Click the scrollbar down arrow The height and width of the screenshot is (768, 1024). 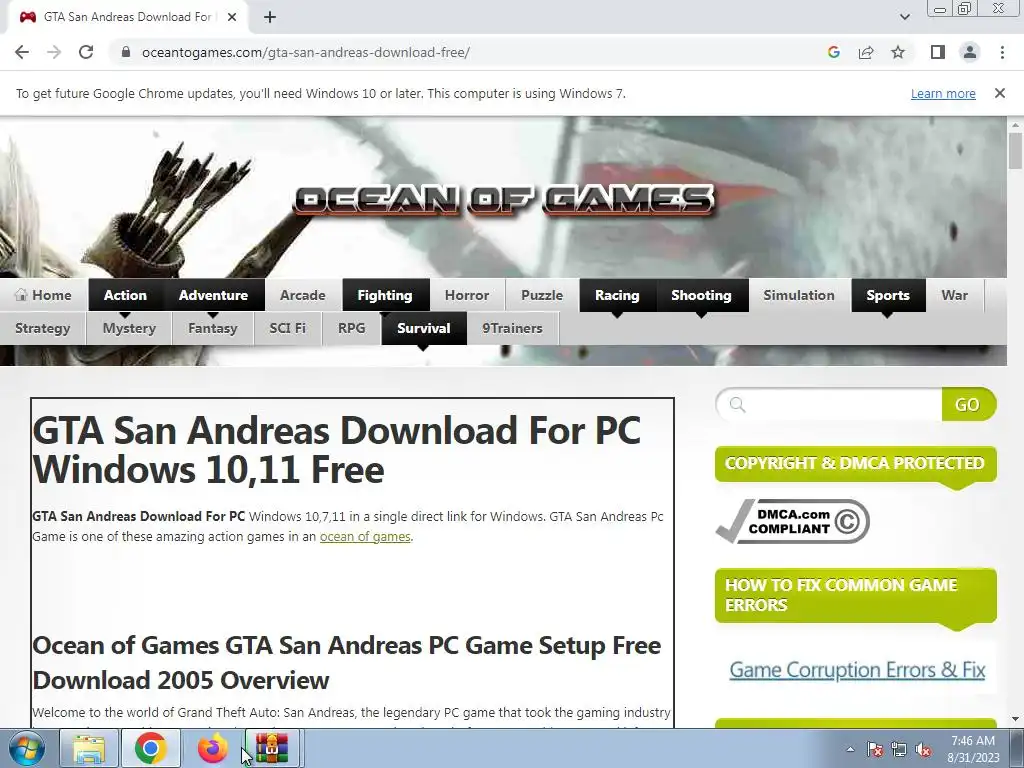1015,719
